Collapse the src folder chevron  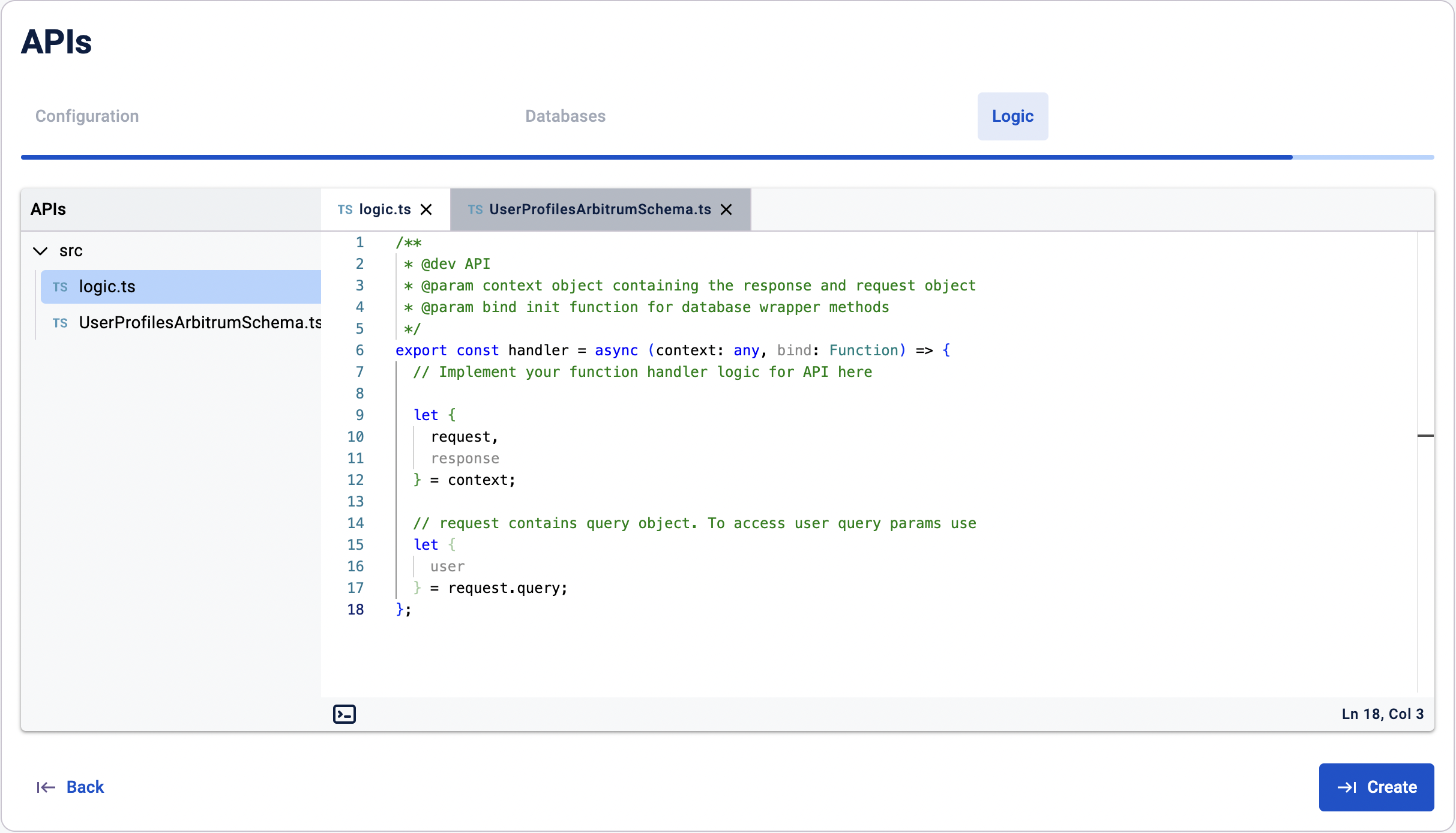point(40,251)
